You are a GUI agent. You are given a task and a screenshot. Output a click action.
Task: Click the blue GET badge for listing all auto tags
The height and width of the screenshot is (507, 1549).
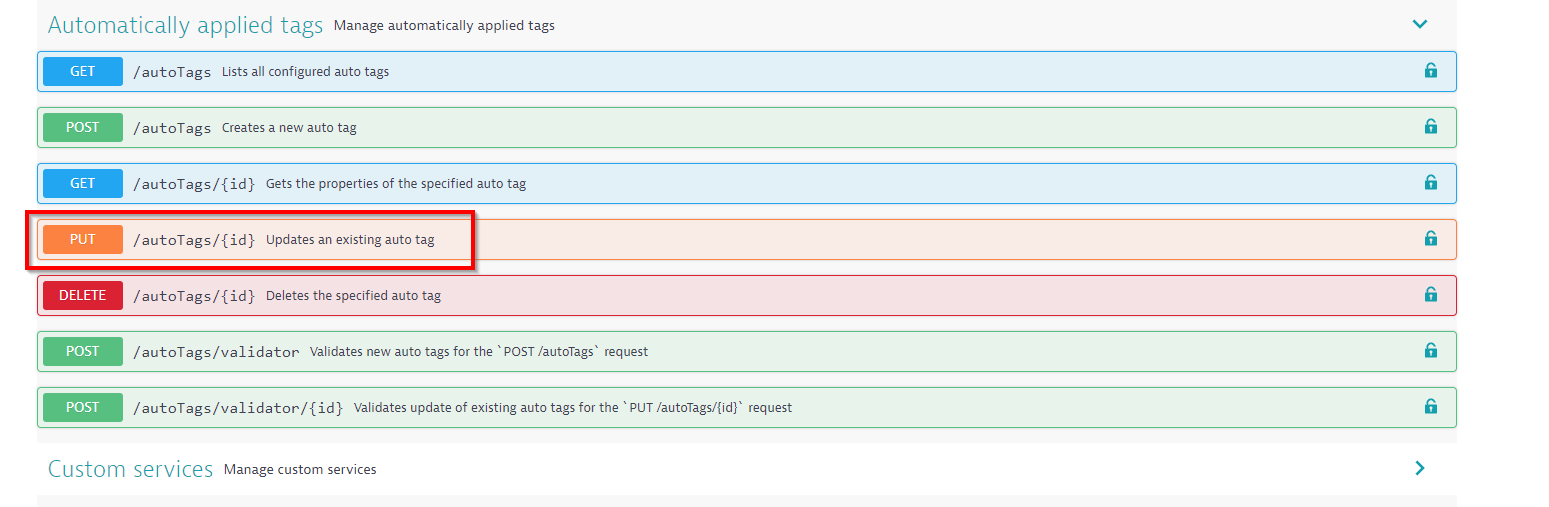[x=83, y=72]
